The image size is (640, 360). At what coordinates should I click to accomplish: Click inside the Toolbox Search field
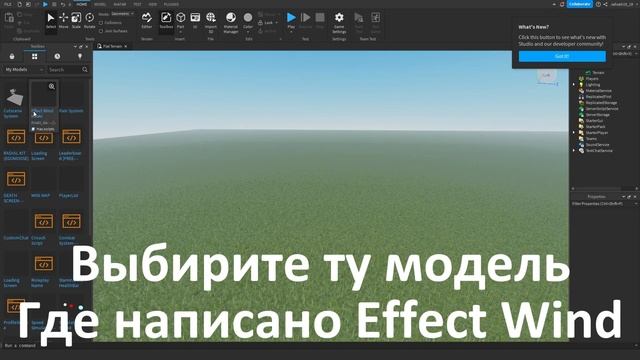coord(64,69)
